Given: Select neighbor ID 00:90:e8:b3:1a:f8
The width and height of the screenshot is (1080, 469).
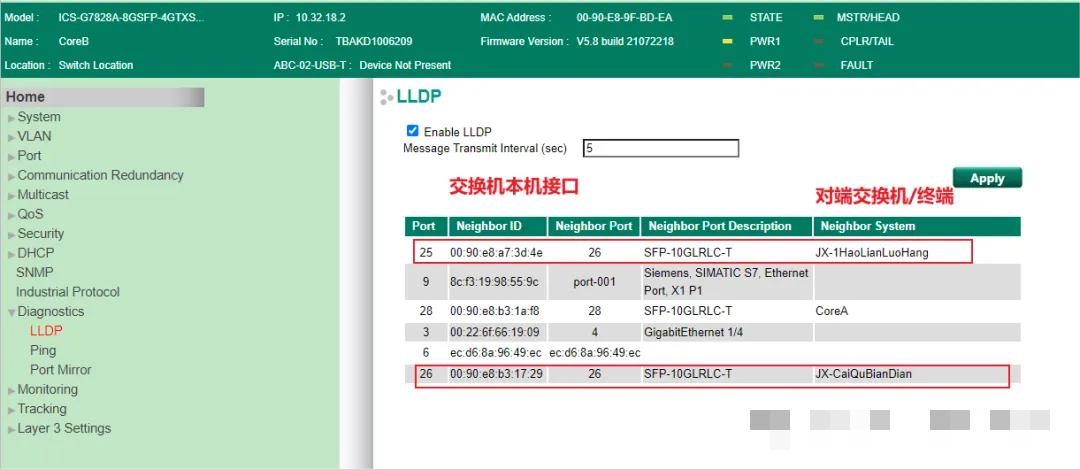Looking at the screenshot, I should point(495,311).
